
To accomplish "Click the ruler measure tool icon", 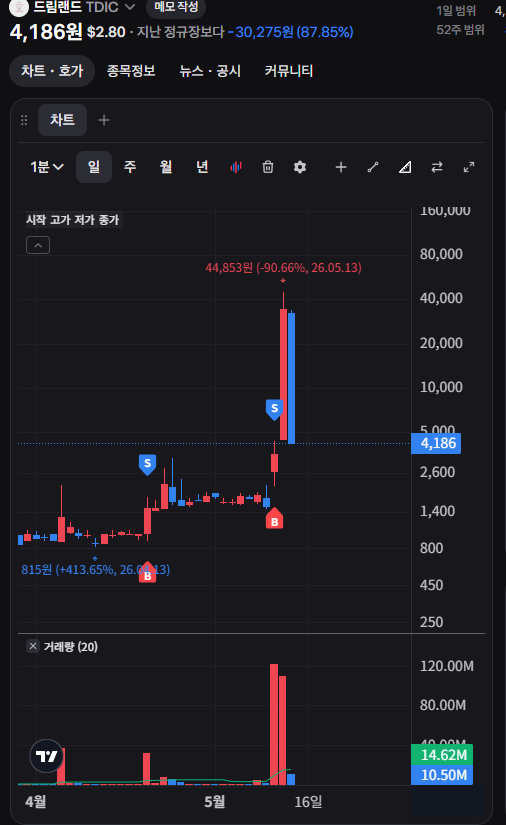I will [x=405, y=167].
